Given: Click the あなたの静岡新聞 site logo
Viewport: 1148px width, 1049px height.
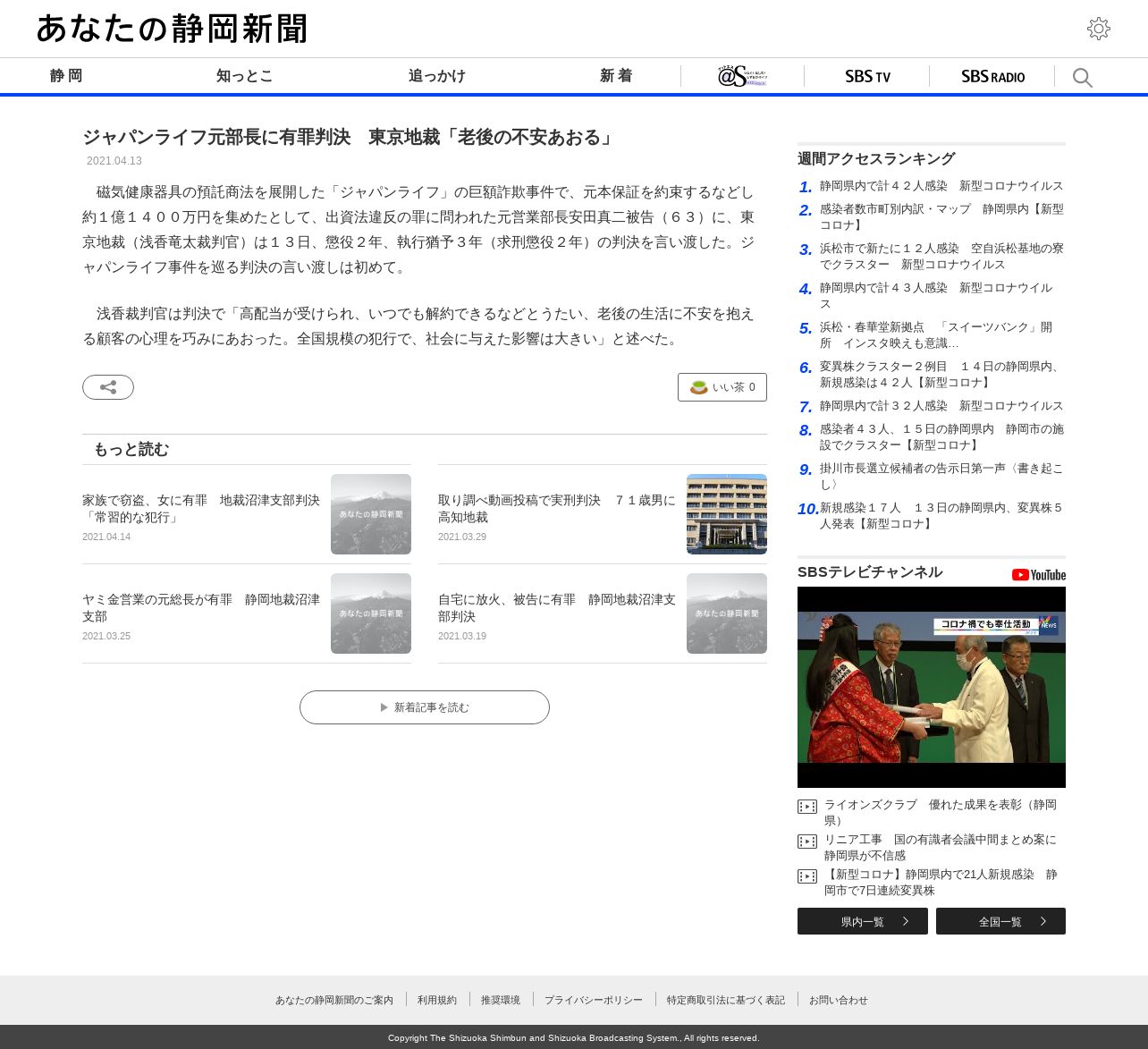Looking at the screenshot, I should coord(172,29).
